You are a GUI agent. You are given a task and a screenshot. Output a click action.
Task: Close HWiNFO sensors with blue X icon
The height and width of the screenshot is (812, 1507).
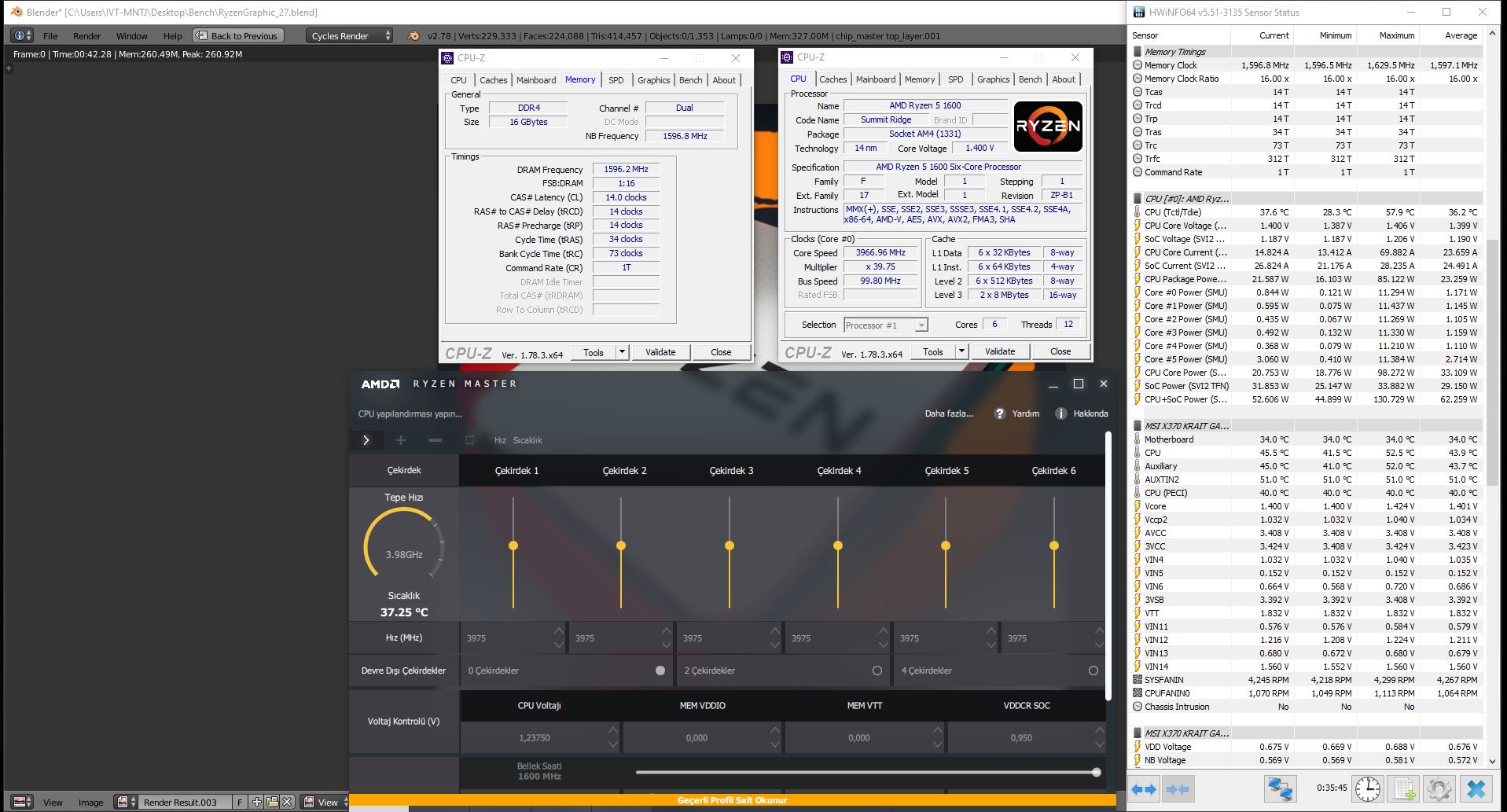pos(1476,788)
